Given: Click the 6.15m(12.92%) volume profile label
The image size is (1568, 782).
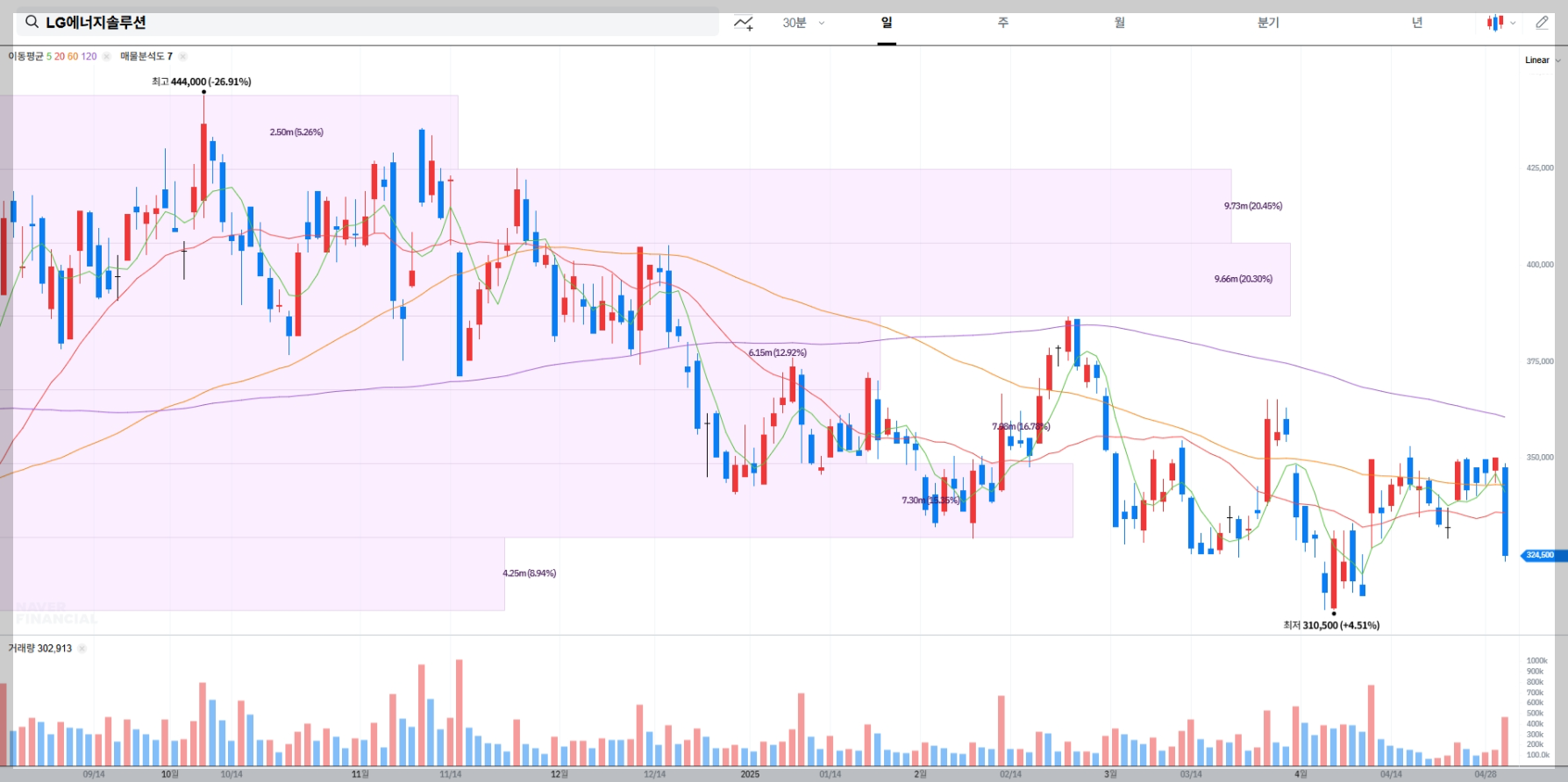Looking at the screenshot, I should pos(777,352).
